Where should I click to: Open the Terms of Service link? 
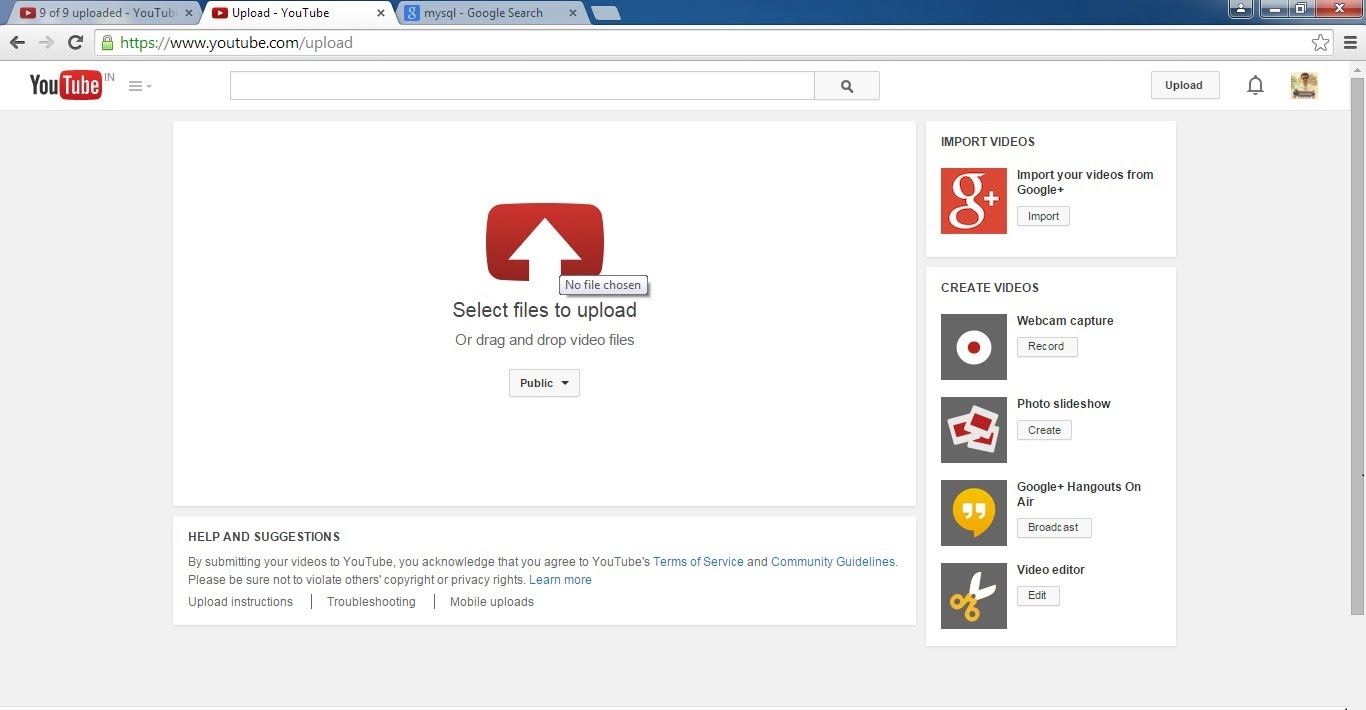tap(698, 562)
